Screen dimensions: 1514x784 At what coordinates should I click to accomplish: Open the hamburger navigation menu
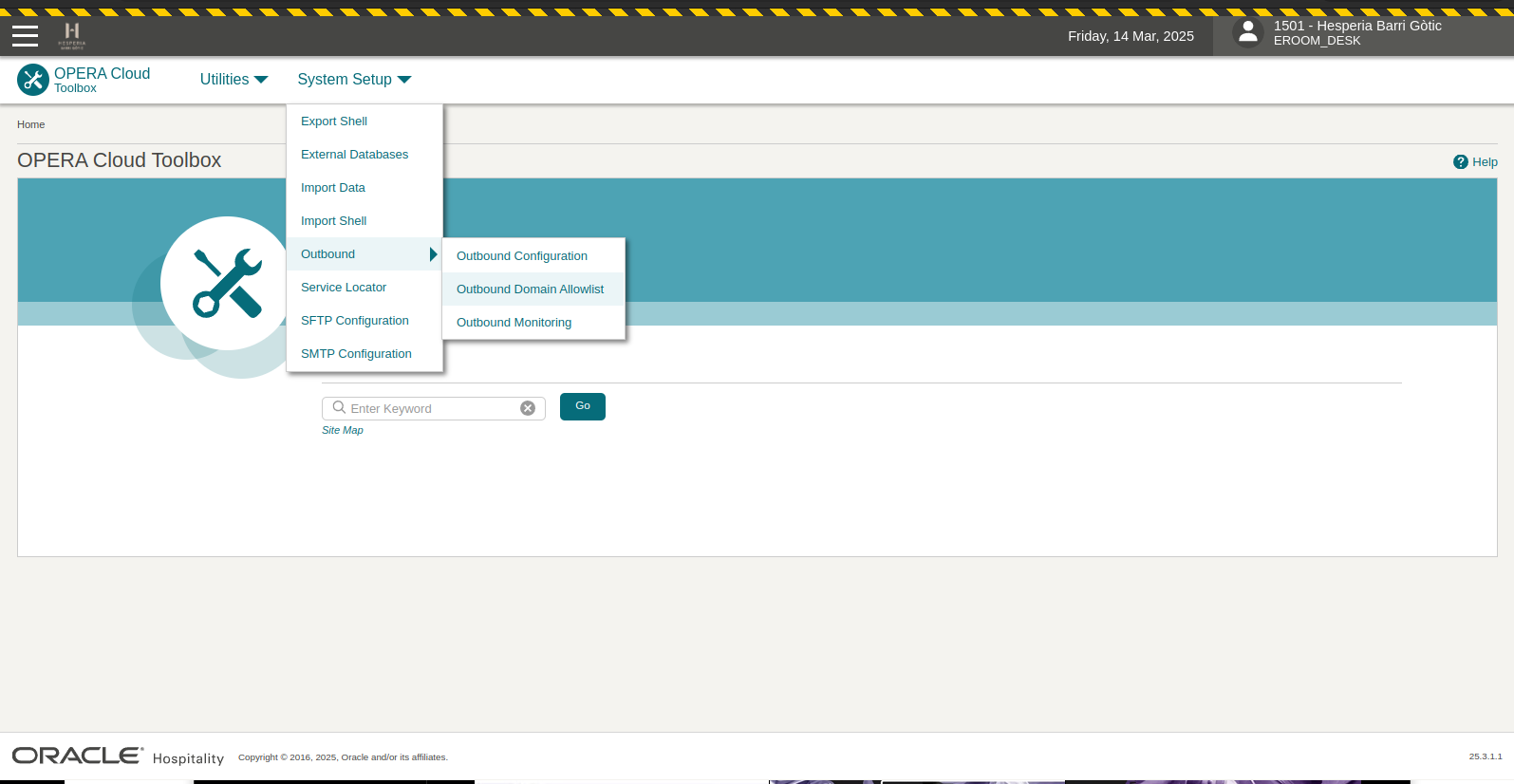(x=25, y=36)
